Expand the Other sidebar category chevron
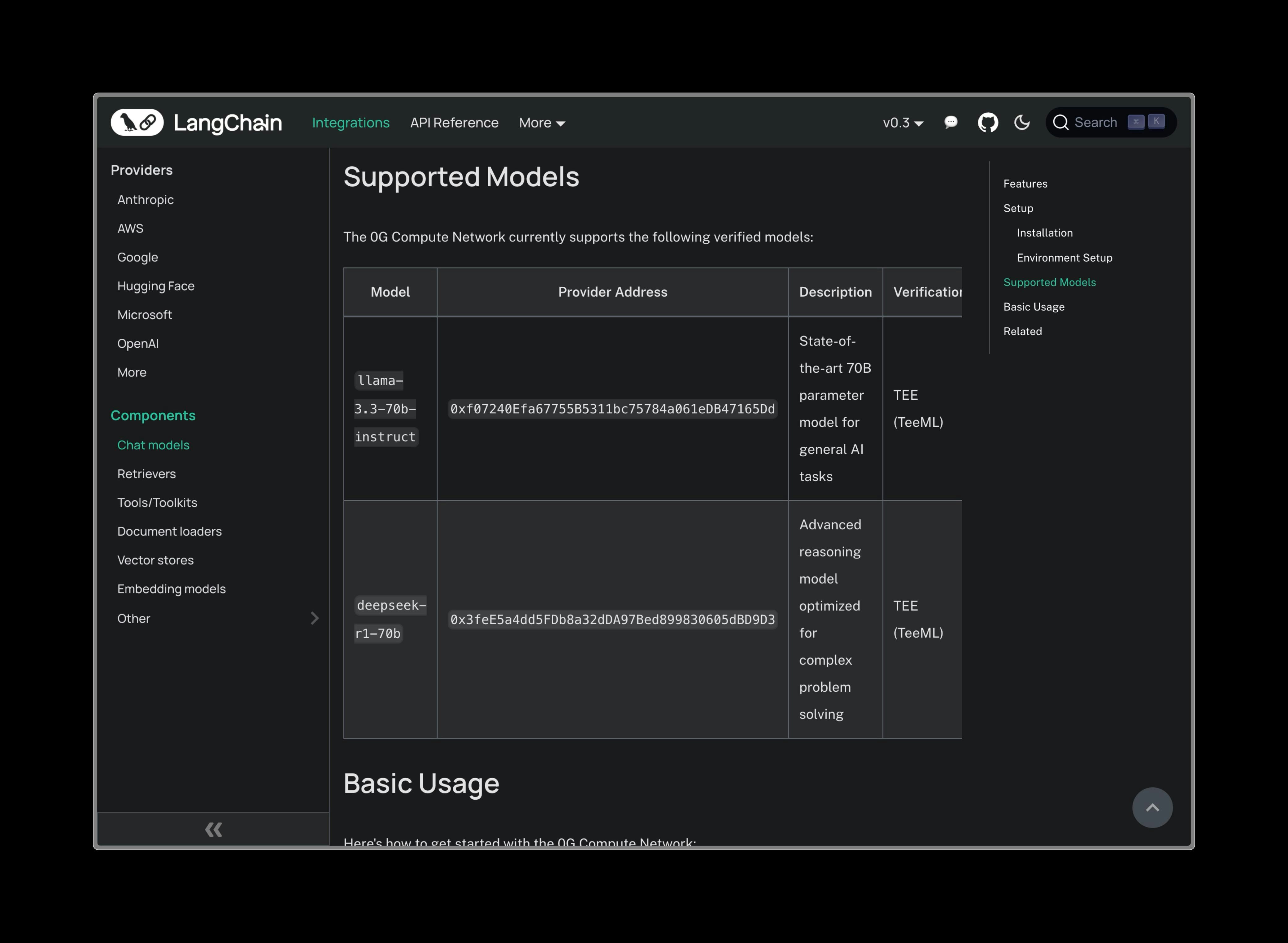 pos(315,618)
